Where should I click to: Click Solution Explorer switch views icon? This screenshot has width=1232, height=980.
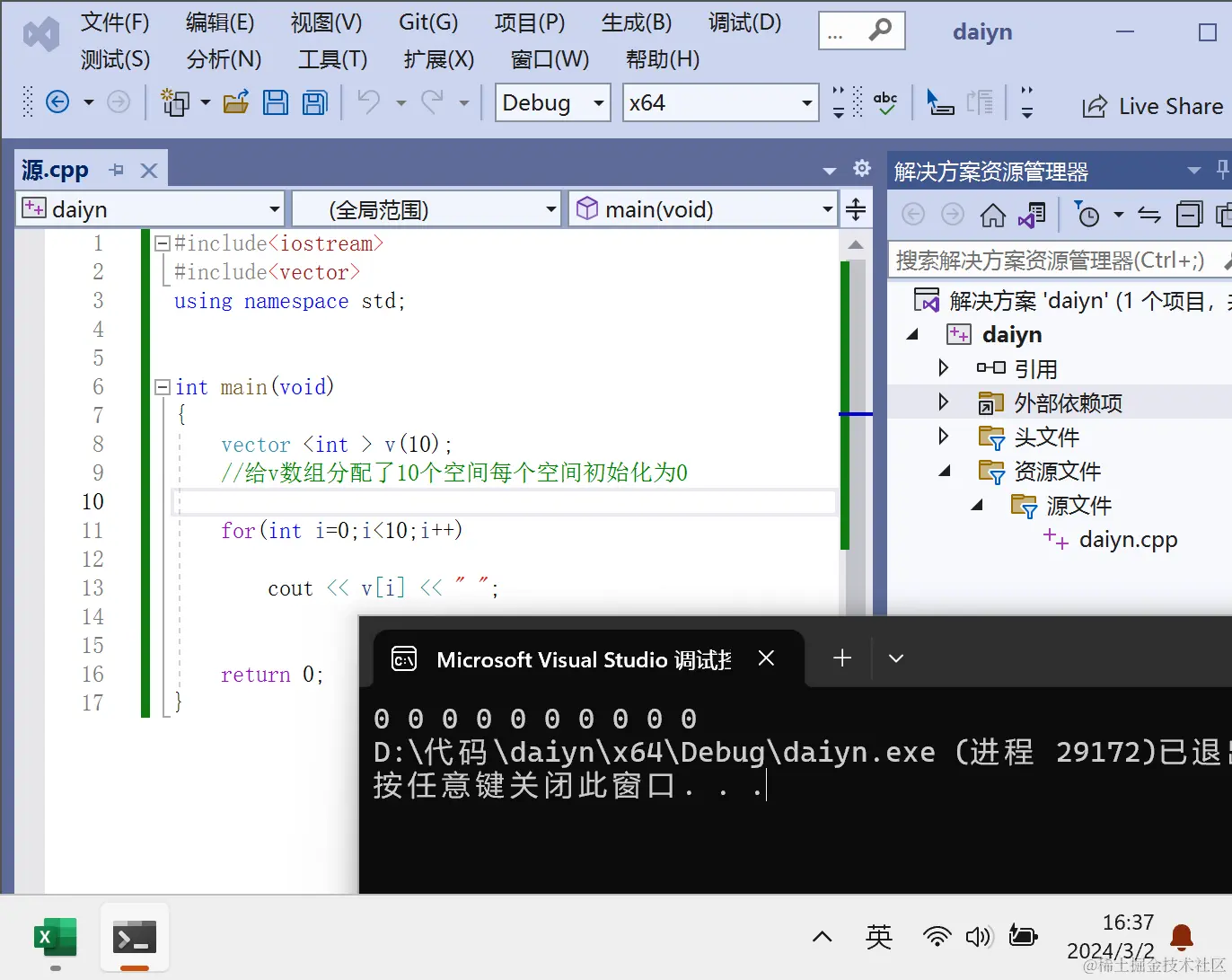pos(1032,215)
